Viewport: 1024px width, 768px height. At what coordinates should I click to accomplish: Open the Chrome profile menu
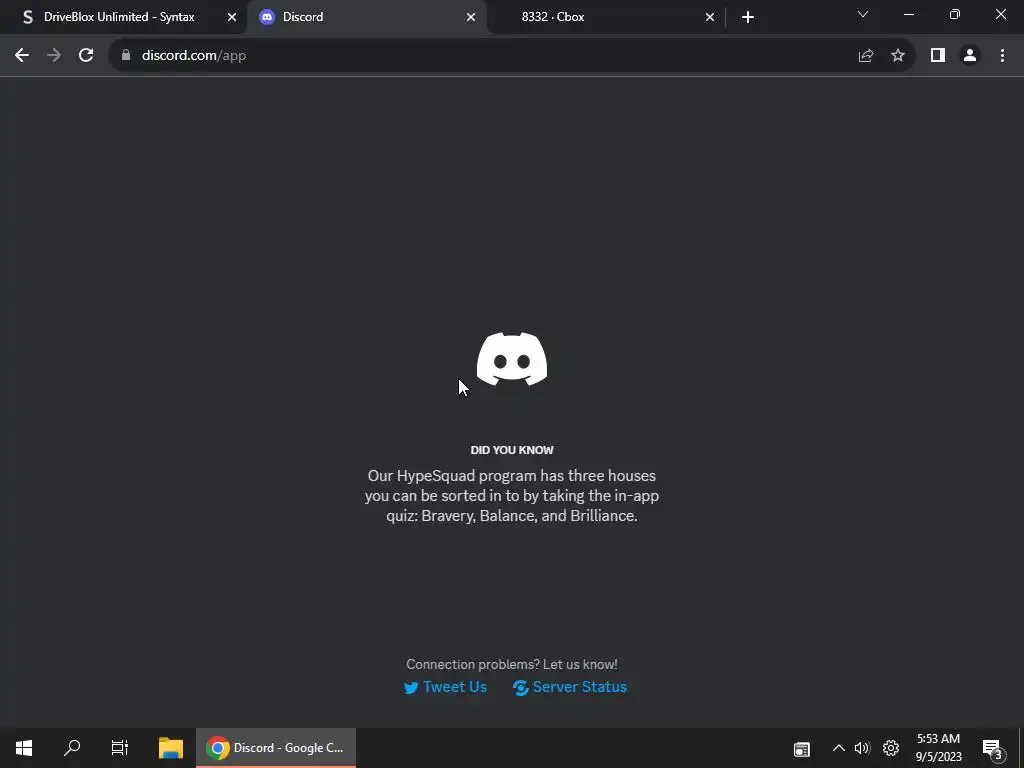[x=970, y=56]
